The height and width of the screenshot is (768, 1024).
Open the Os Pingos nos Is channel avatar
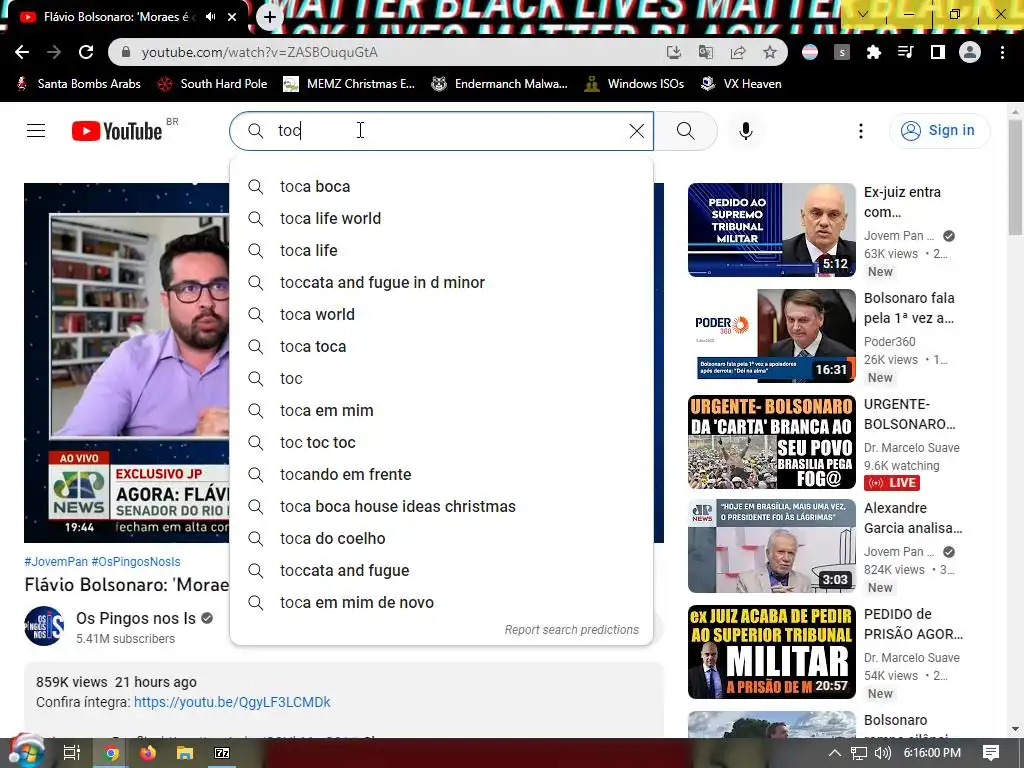point(44,626)
